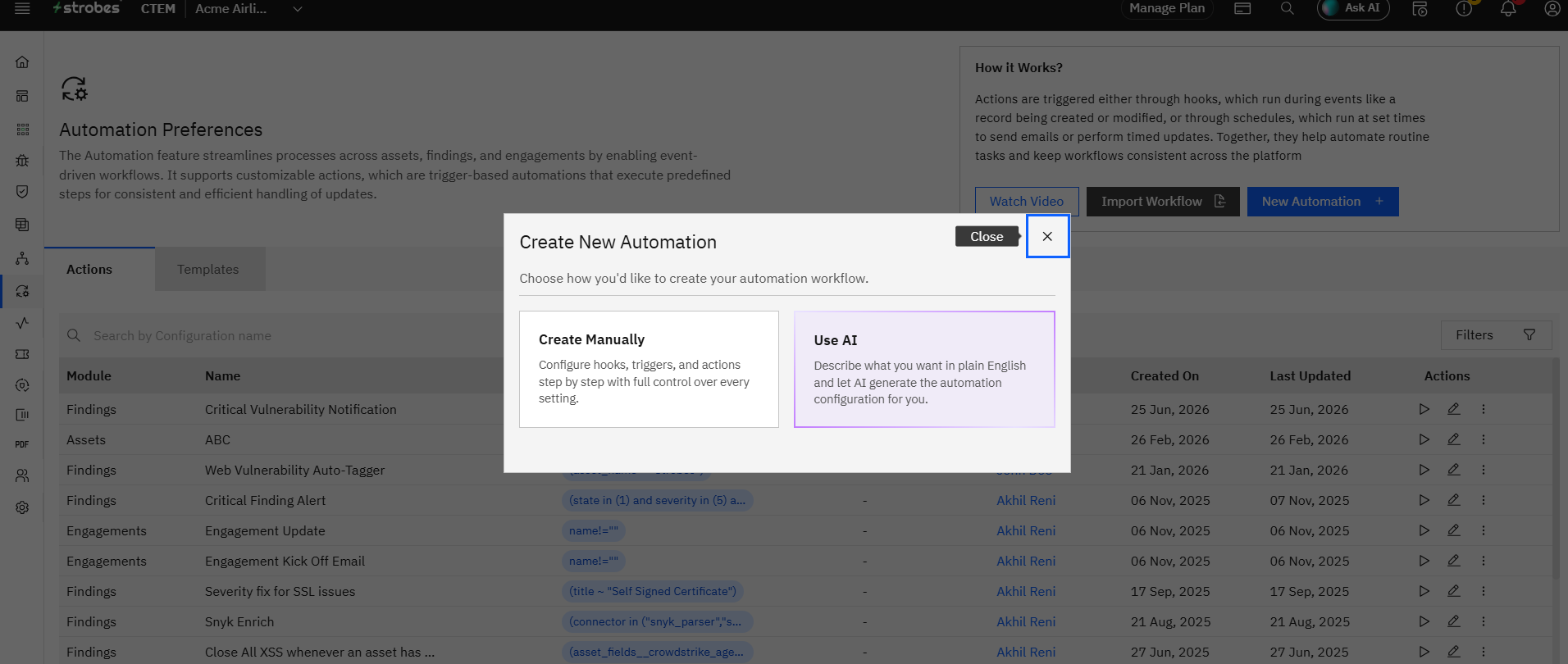Open the Acme Airli... organization dropdown
Viewport: 1568px width, 664px height.
click(248, 8)
